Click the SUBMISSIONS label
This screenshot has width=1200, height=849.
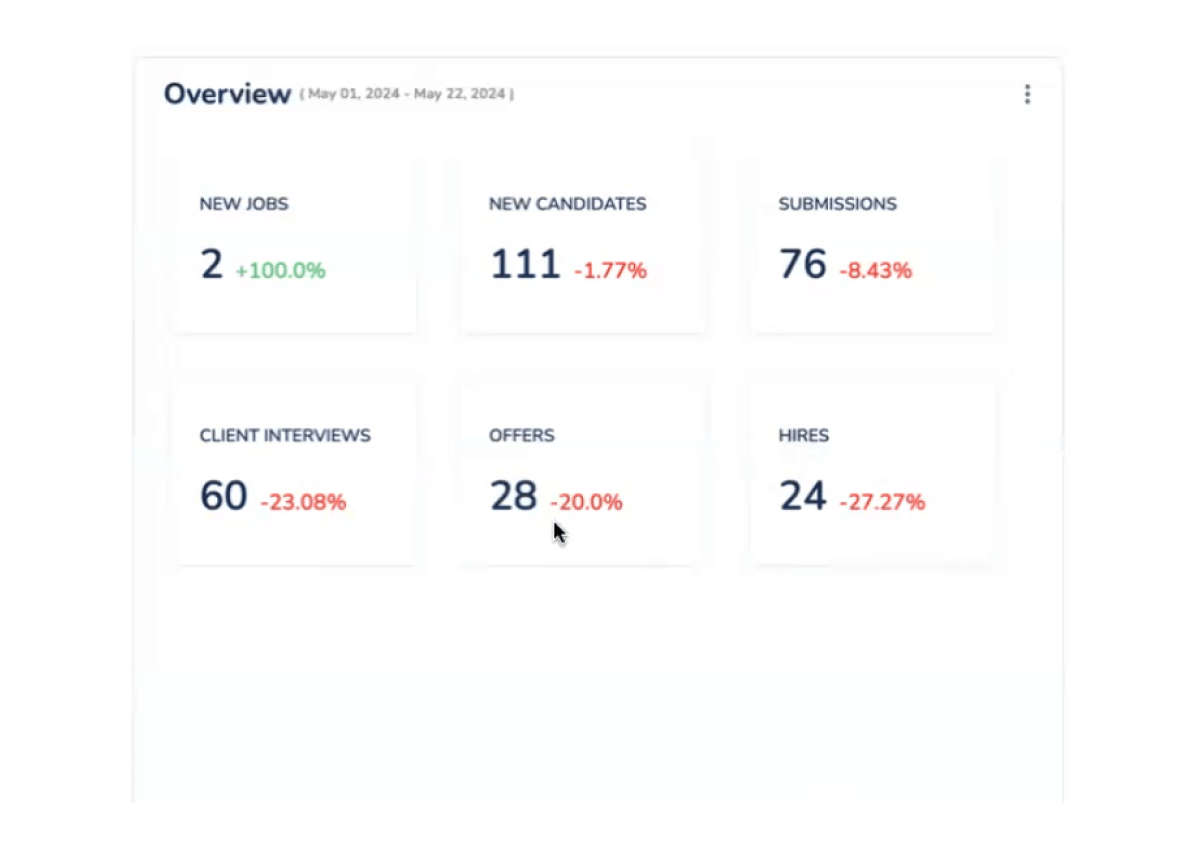pyautogui.click(x=837, y=204)
